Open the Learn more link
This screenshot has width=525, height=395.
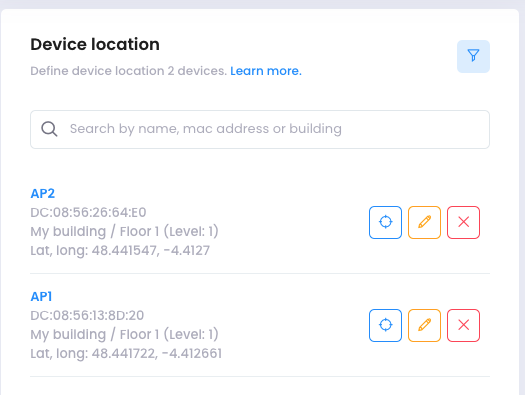pos(266,71)
